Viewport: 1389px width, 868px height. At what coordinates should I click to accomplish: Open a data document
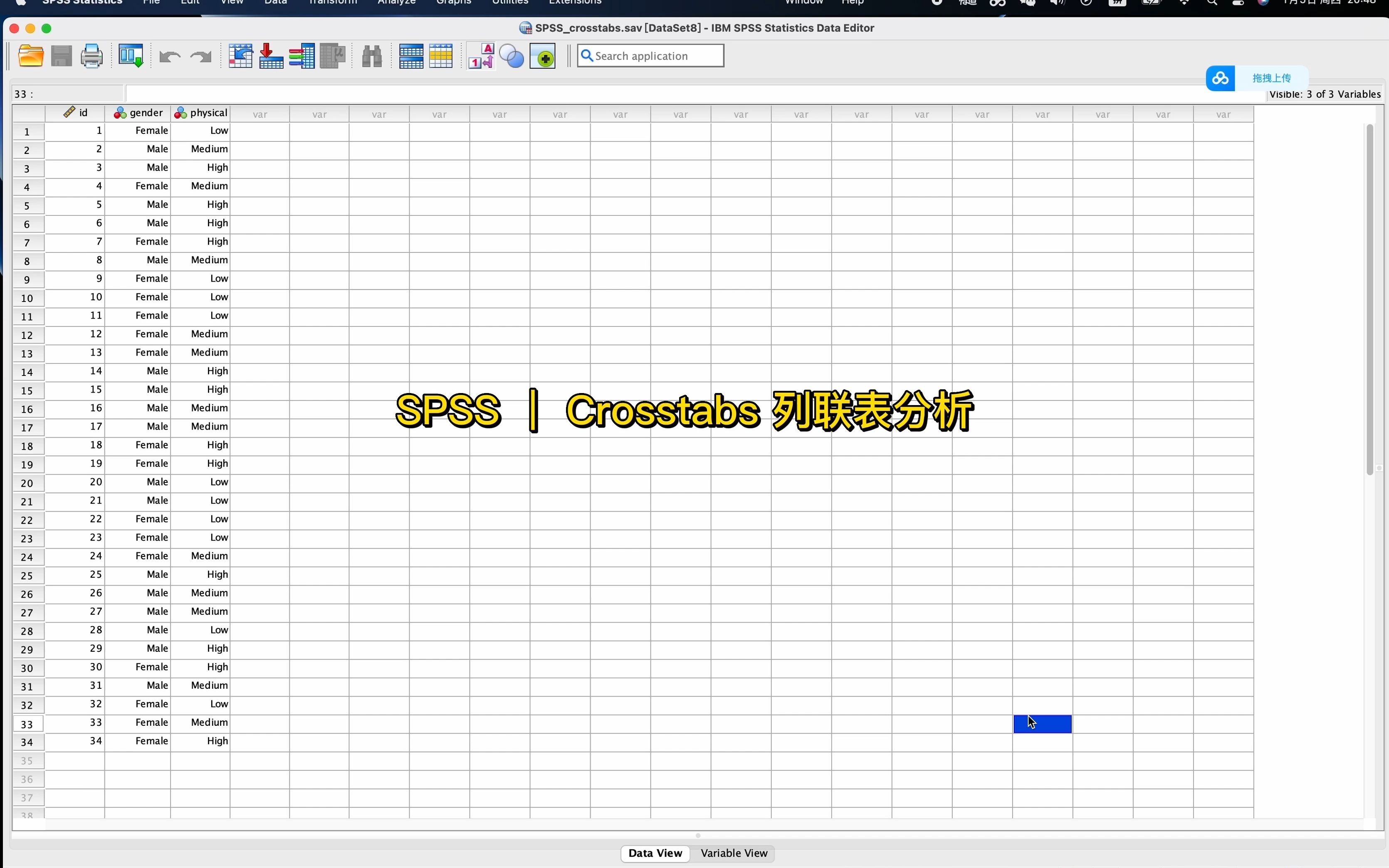tap(31, 56)
